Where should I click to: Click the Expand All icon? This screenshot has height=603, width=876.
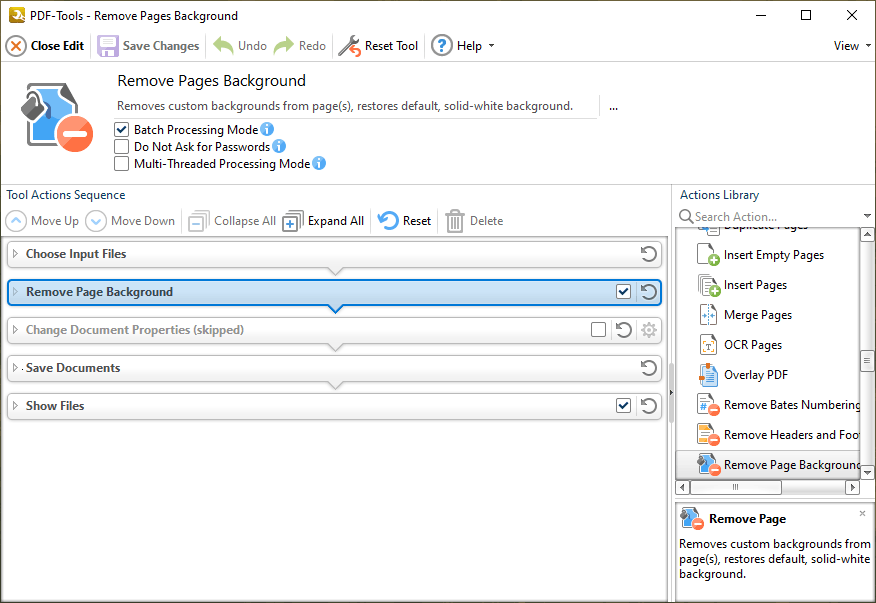coord(292,221)
